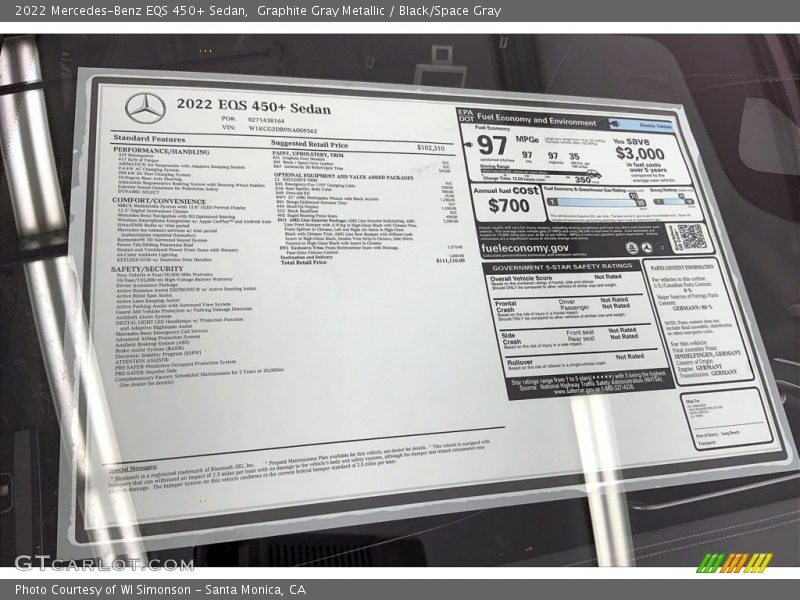Click the colored stripes logo at bottom right
This screenshot has height=600, width=800.
[x=734, y=562]
